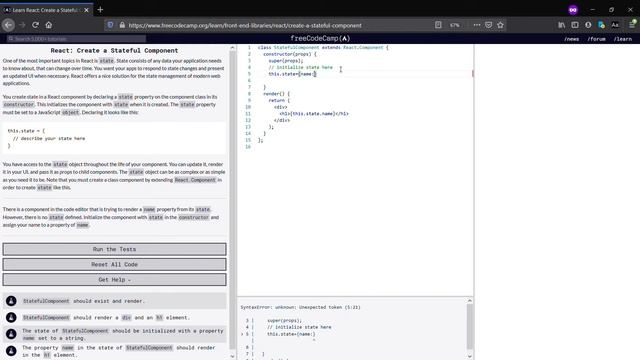Click the Aa extension icon
The image size is (640, 360).
615,25
